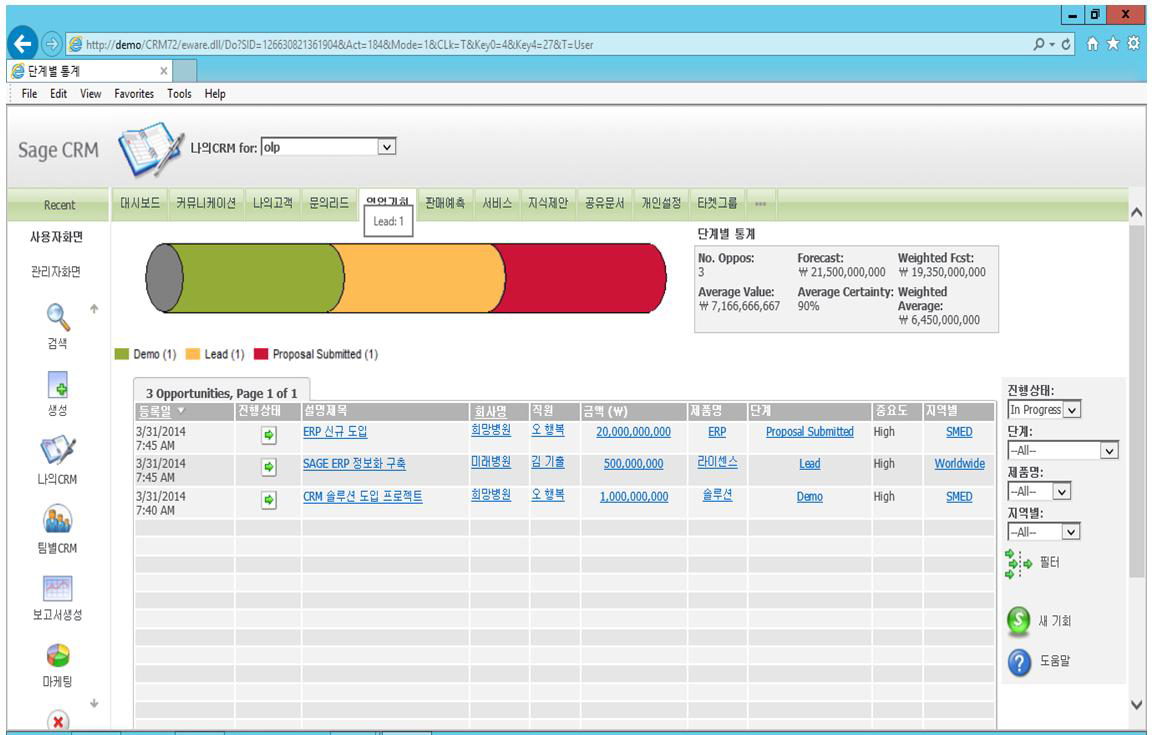The height and width of the screenshot is (735, 1152).
Task: Open the Tools menu
Action: 179,93
